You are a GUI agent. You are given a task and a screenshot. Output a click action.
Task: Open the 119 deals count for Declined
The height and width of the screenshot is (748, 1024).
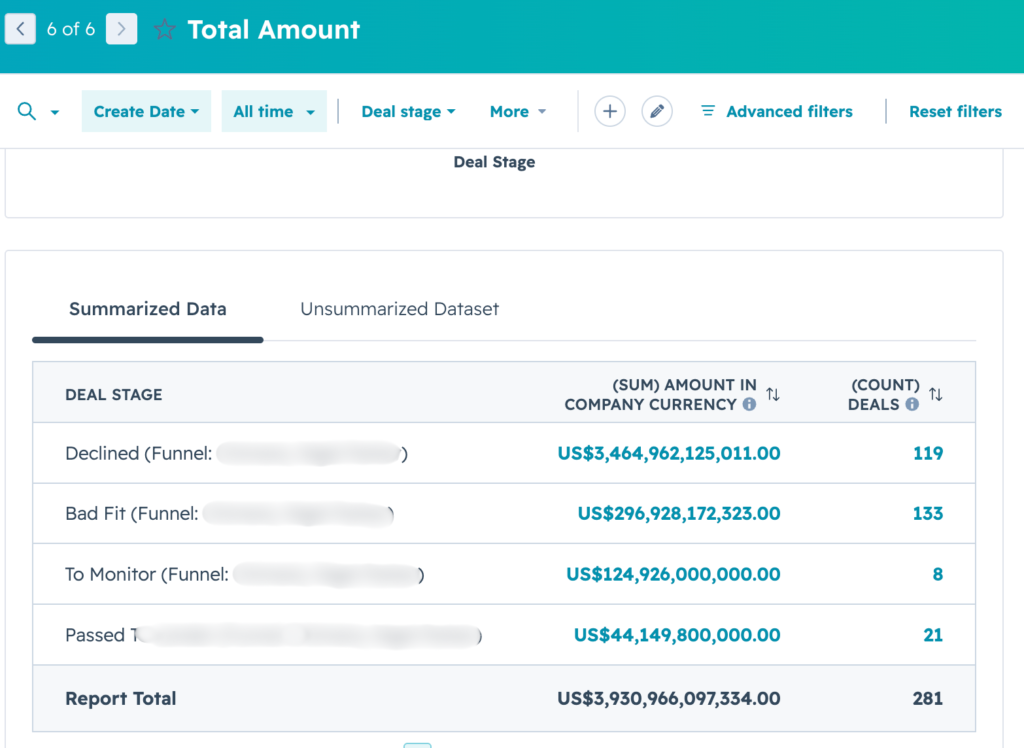928,453
